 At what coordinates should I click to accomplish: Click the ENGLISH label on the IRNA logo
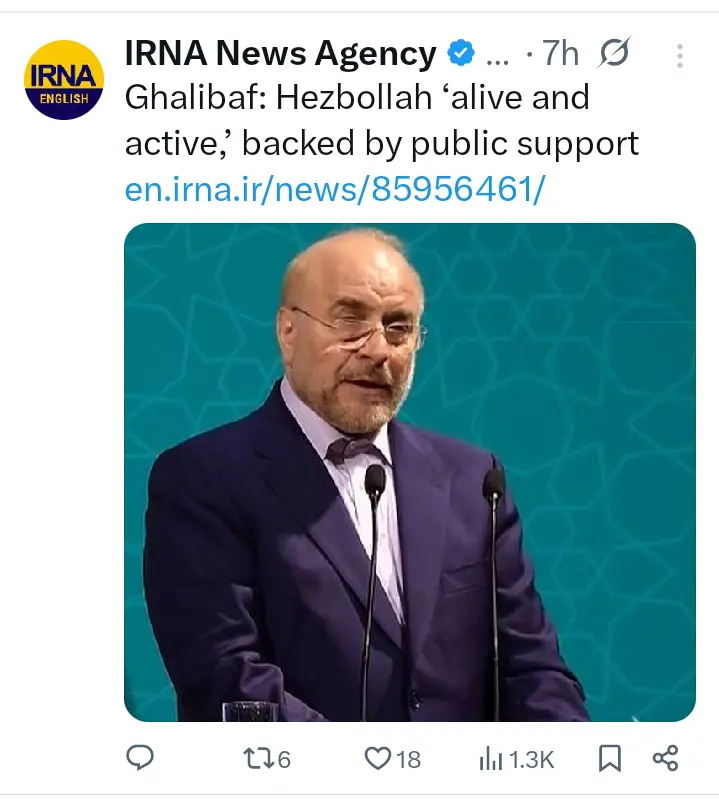pos(64,99)
